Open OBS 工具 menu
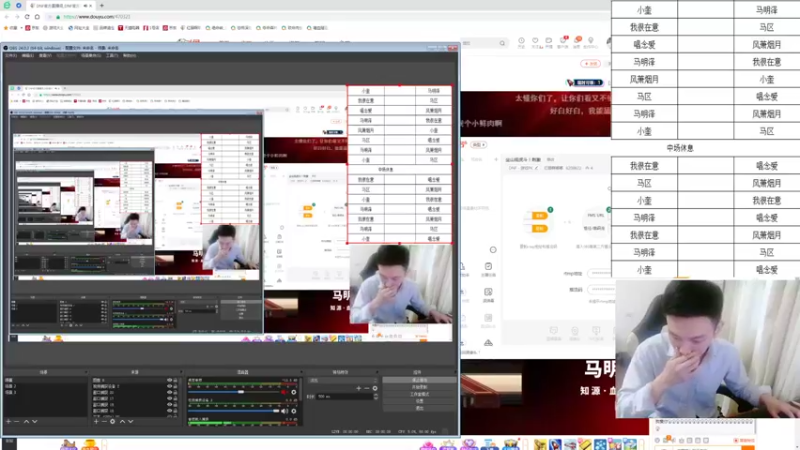800x450 pixels. point(112,55)
